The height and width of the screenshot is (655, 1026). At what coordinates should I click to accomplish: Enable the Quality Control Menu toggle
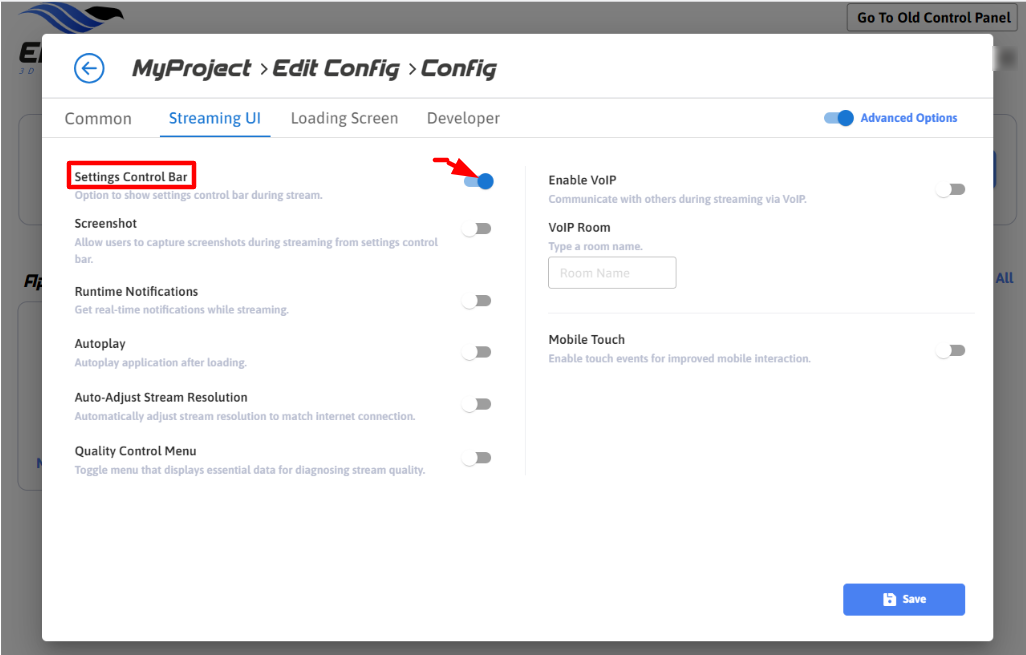477,458
